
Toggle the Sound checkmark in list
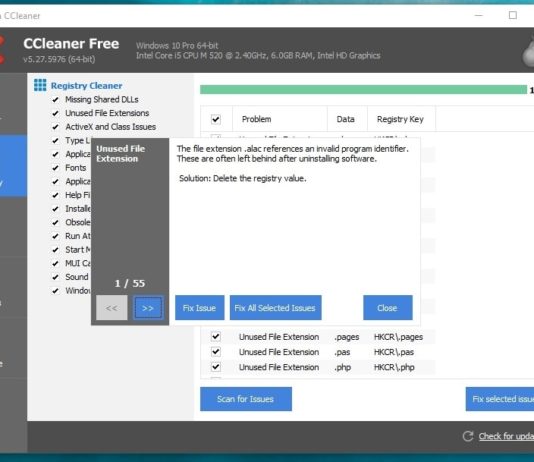click(55, 277)
